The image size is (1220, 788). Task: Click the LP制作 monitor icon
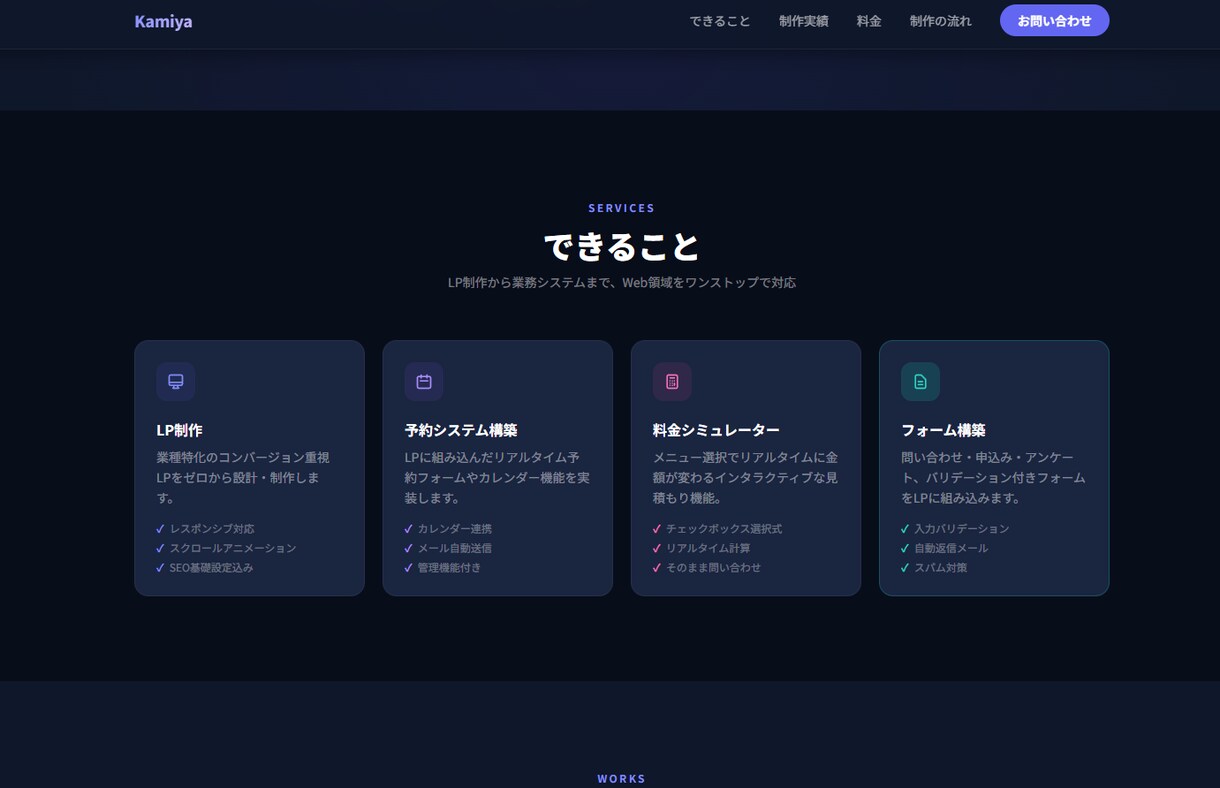click(x=176, y=381)
